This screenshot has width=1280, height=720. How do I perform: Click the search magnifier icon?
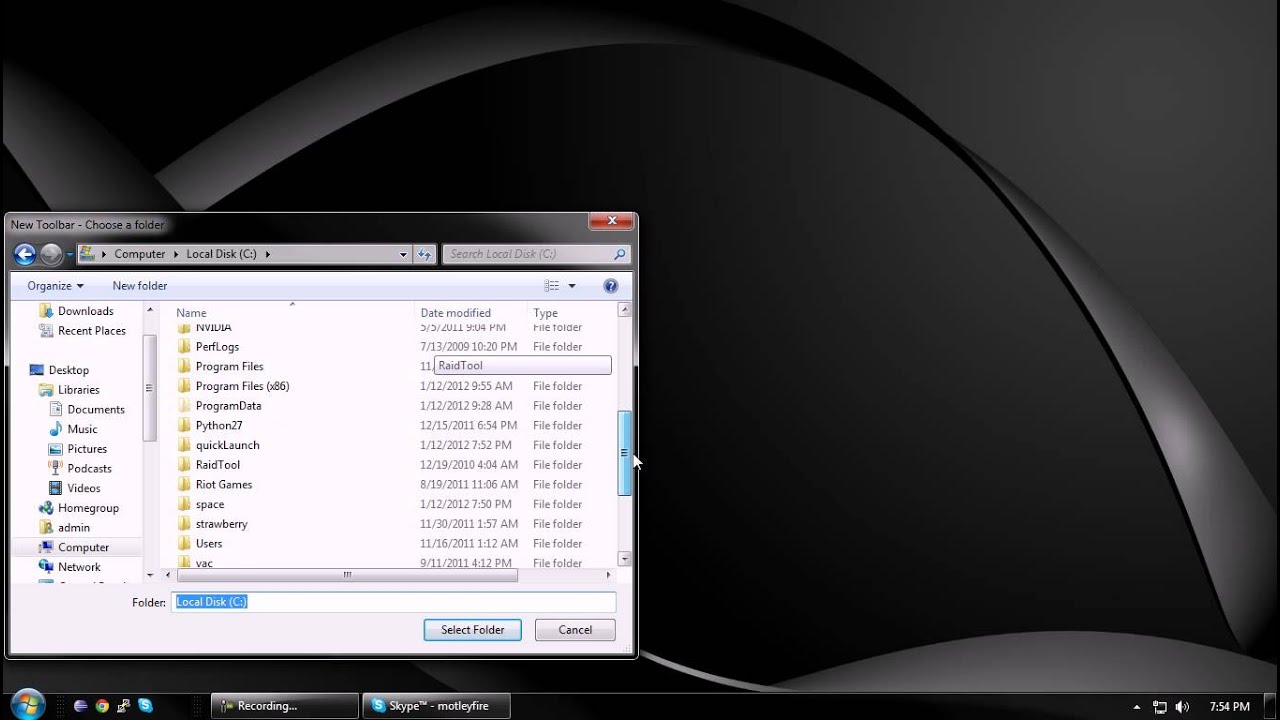(x=620, y=254)
